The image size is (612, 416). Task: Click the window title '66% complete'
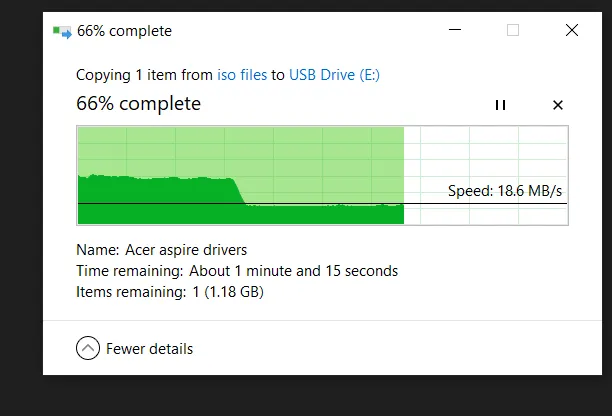click(125, 31)
